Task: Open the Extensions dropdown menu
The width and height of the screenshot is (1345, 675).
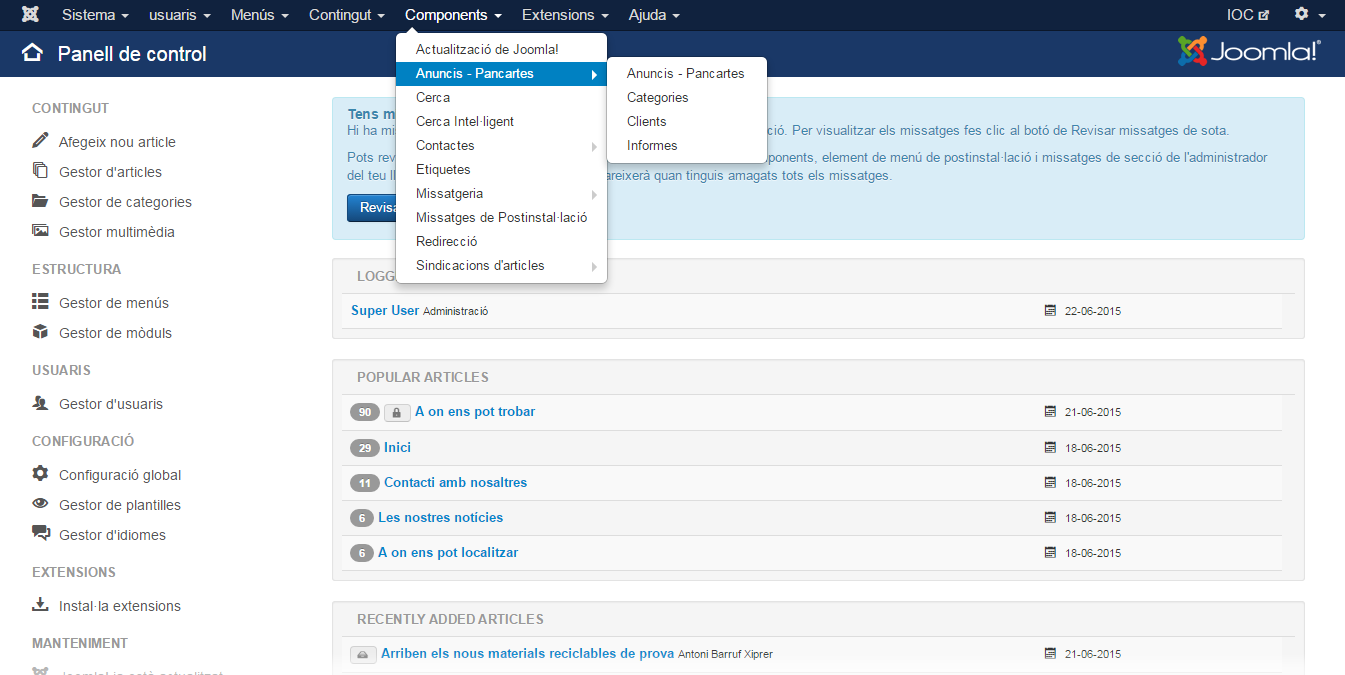Action: (x=564, y=15)
